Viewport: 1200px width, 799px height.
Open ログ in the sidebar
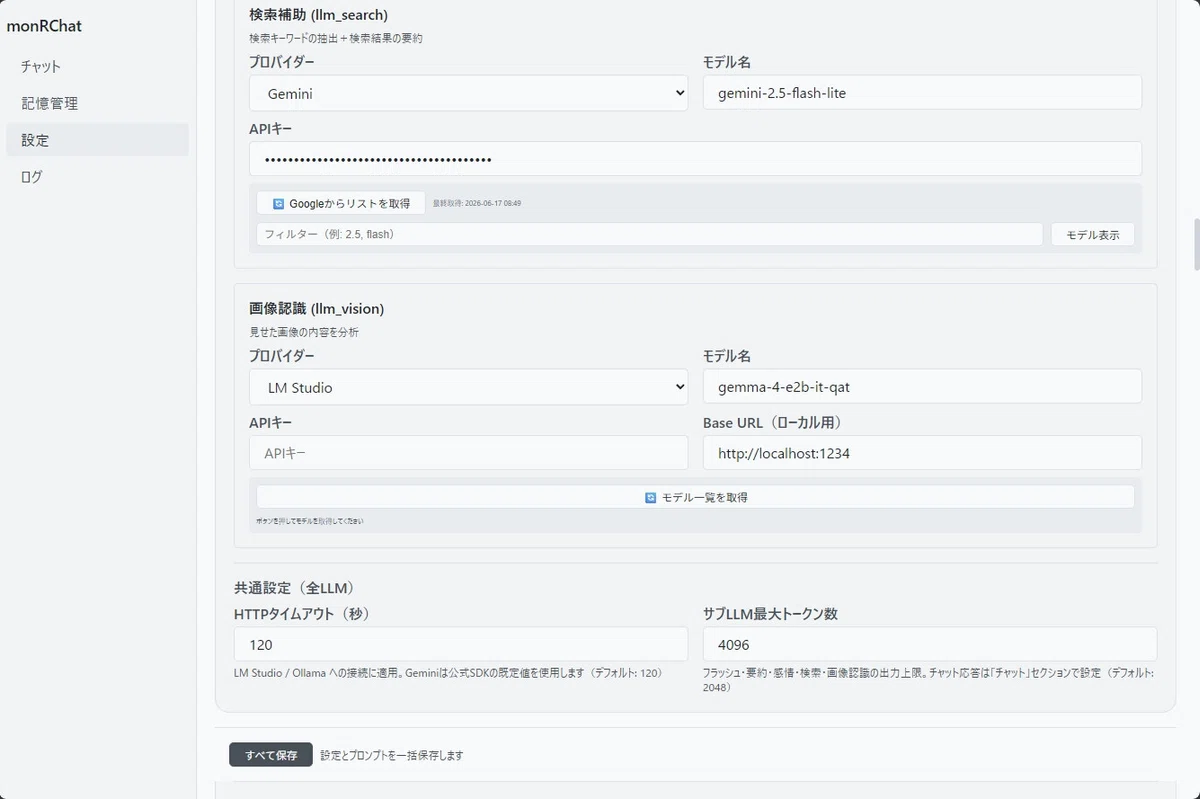(x=97, y=177)
